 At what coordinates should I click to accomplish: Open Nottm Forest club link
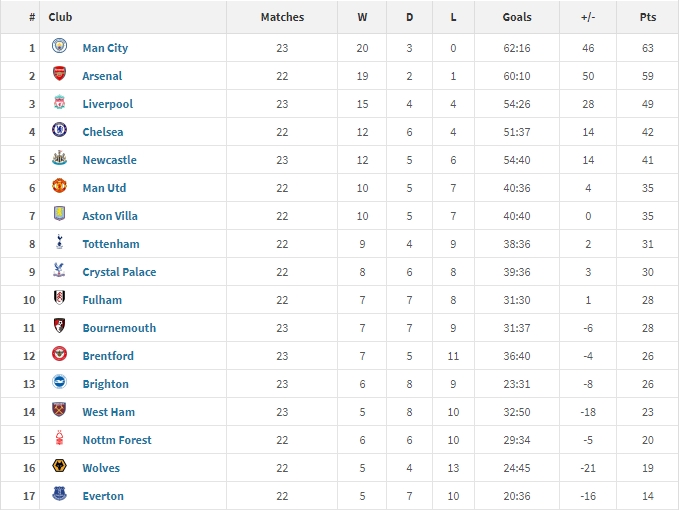[116, 440]
